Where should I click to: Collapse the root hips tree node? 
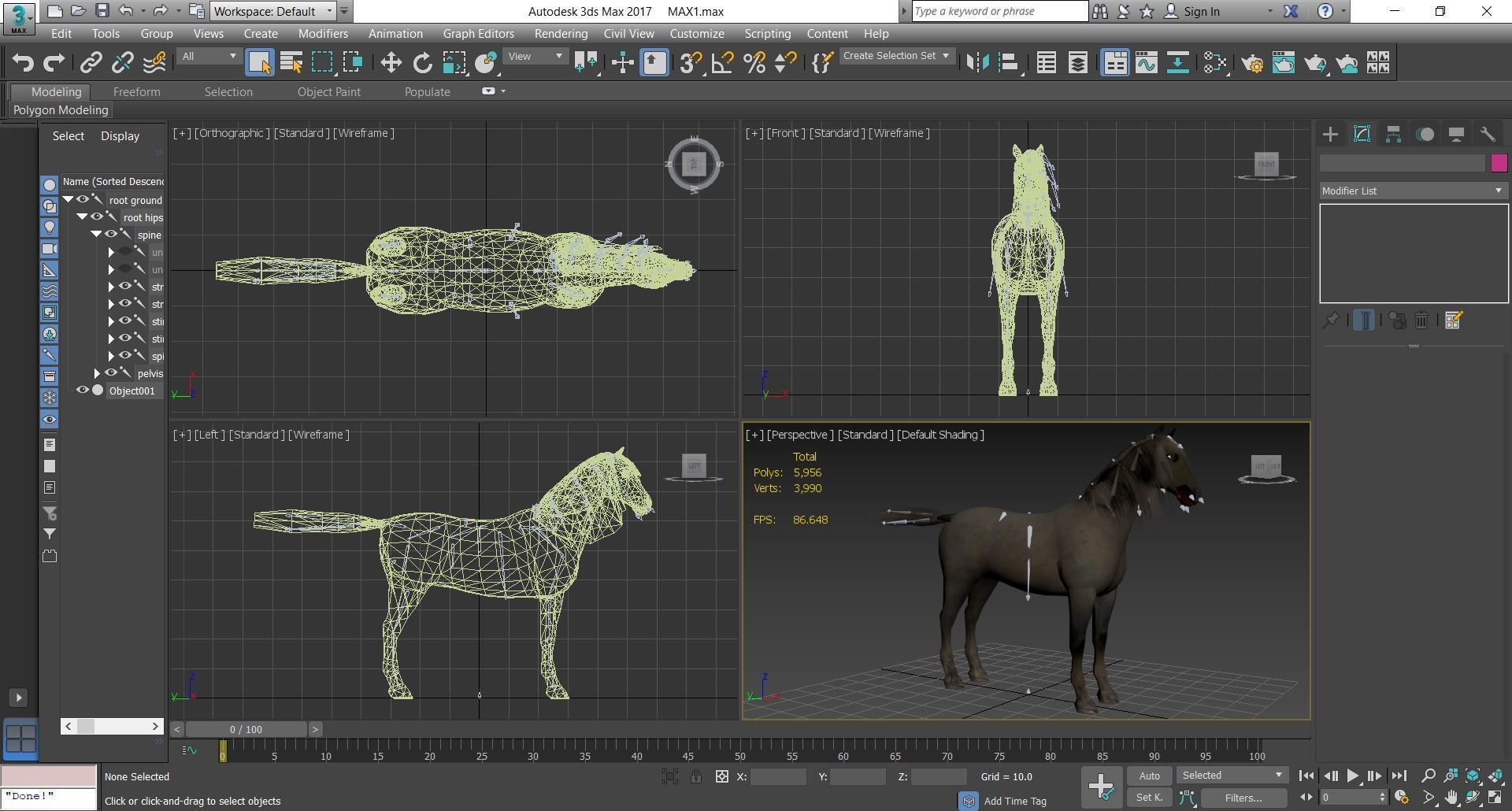(82, 217)
